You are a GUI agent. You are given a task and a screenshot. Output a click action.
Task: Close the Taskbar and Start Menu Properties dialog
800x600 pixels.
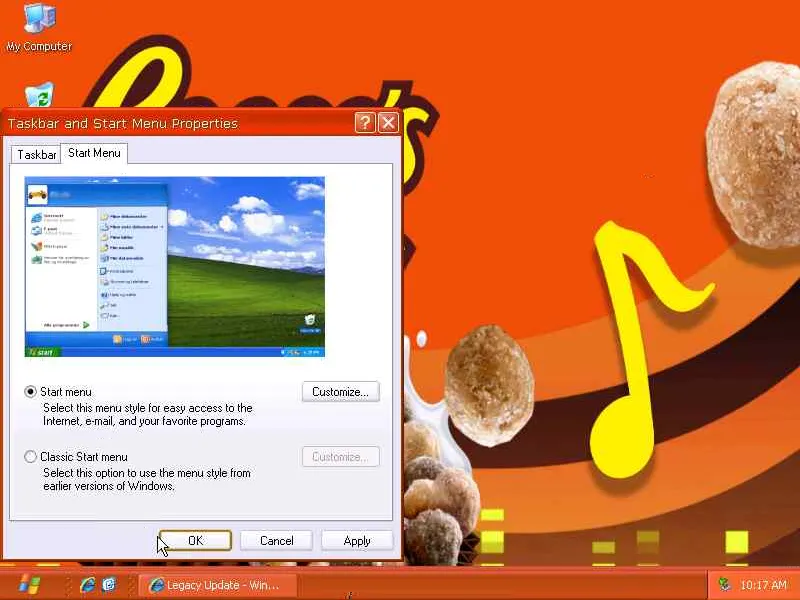pyautogui.click(x=388, y=123)
